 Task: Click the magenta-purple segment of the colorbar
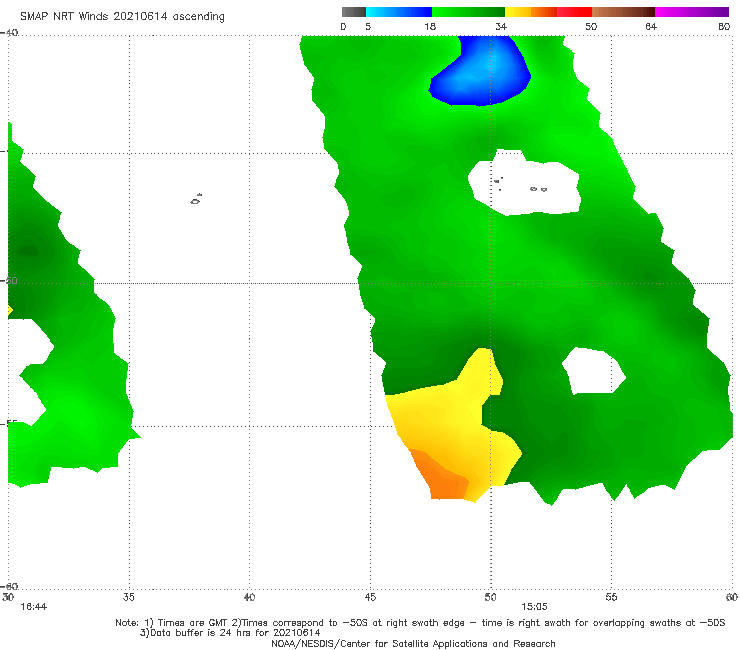tap(692, 12)
